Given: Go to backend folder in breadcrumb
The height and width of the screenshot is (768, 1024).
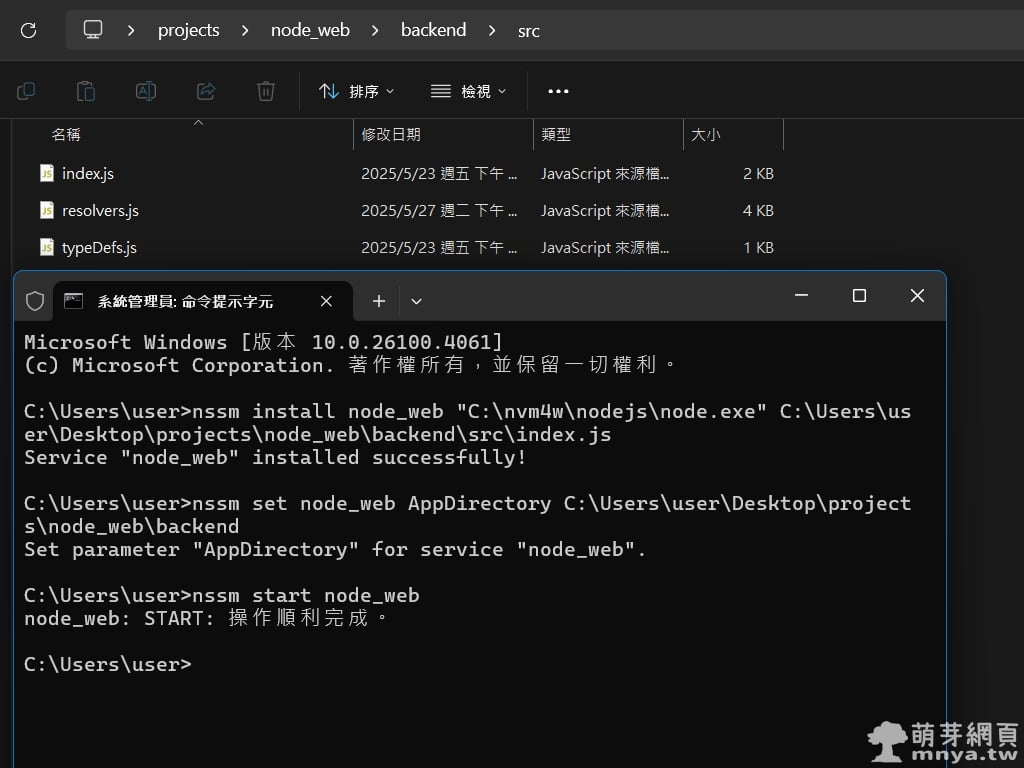Looking at the screenshot, I should (433, 30).
